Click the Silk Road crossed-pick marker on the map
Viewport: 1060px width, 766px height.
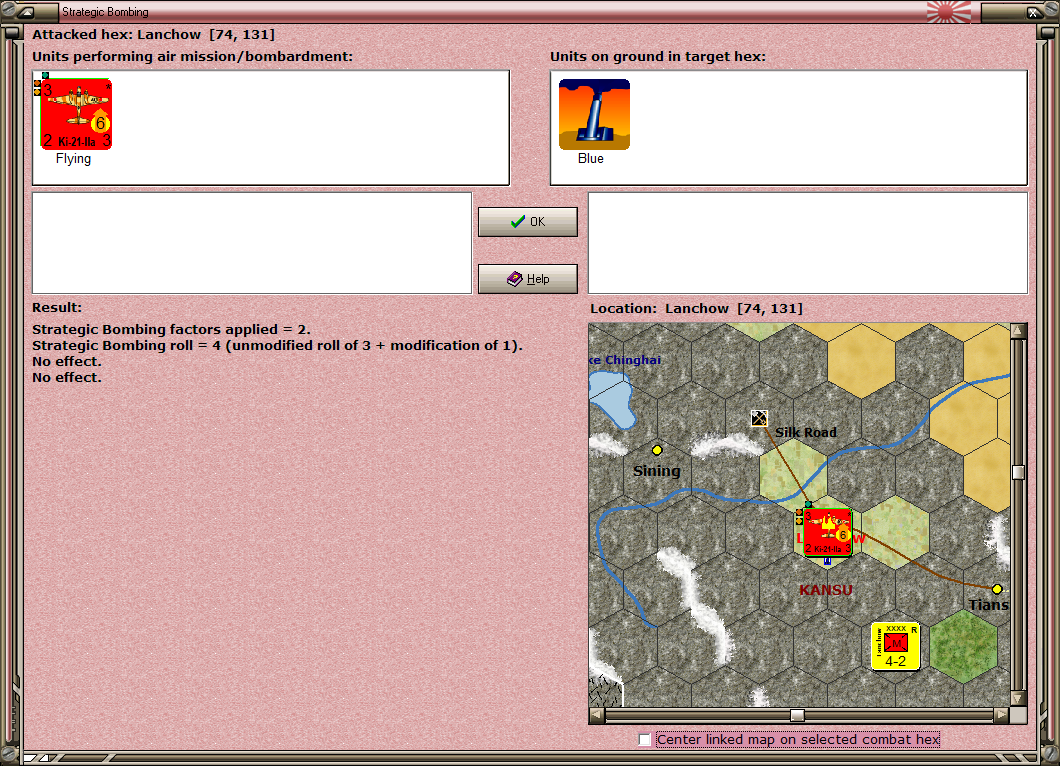click(759, 418)
